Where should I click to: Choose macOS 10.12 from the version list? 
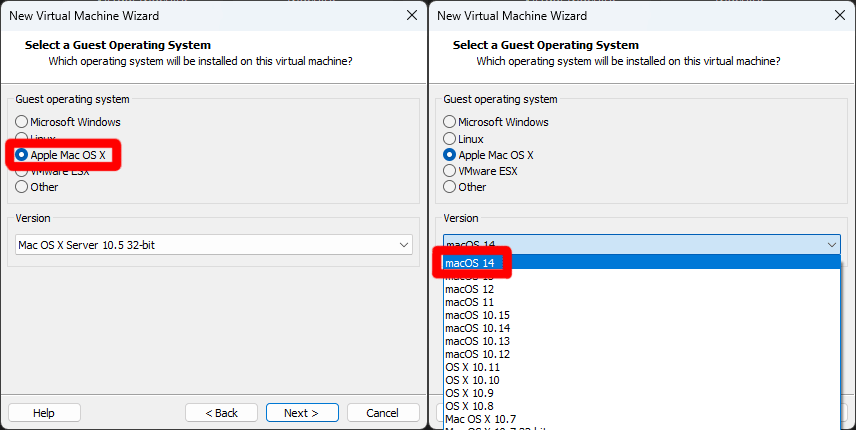[x=642, y=355]
